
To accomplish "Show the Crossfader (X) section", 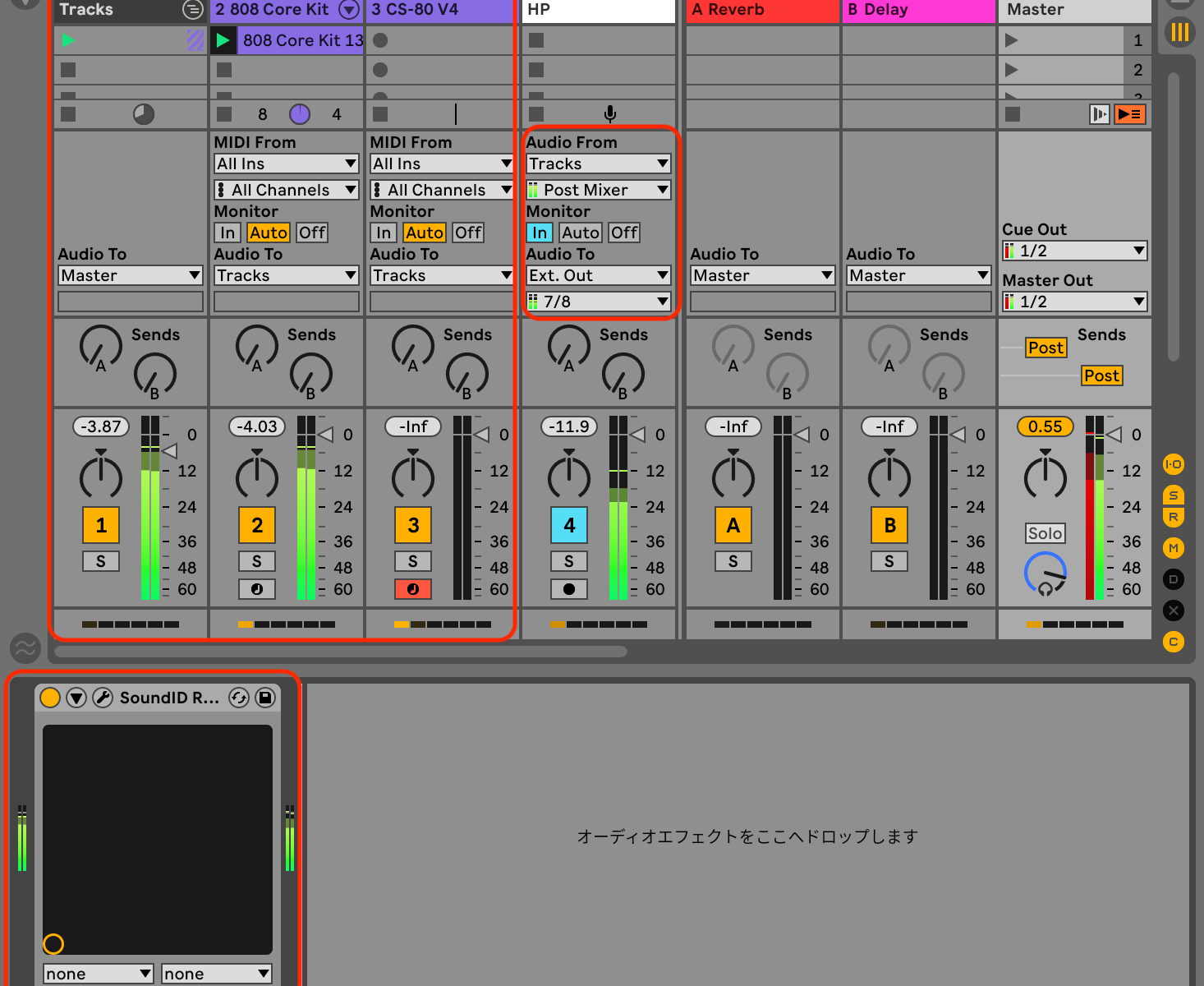I will [1174, 610].
